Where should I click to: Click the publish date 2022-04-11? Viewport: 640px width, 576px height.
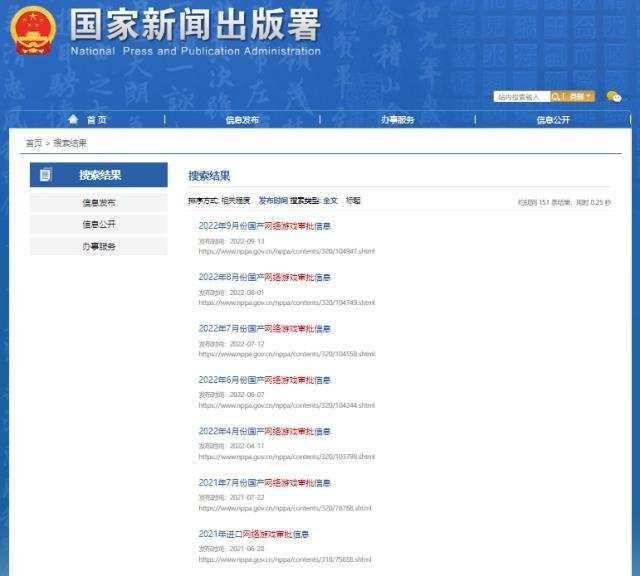pos(247,446)
